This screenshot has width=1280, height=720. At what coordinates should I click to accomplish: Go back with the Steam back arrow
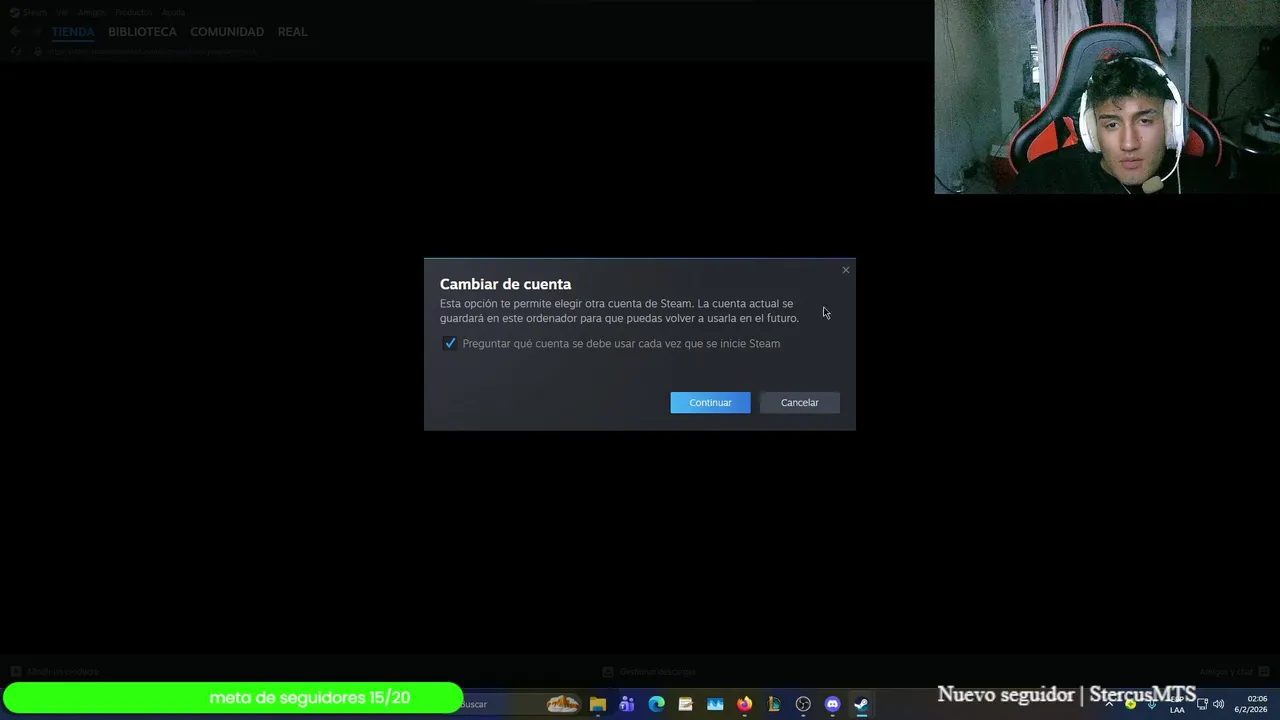click(x=14, y=32)
